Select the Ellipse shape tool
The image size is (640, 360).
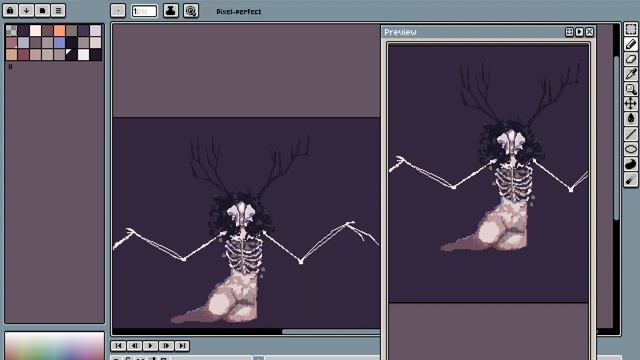coord(631,149)
